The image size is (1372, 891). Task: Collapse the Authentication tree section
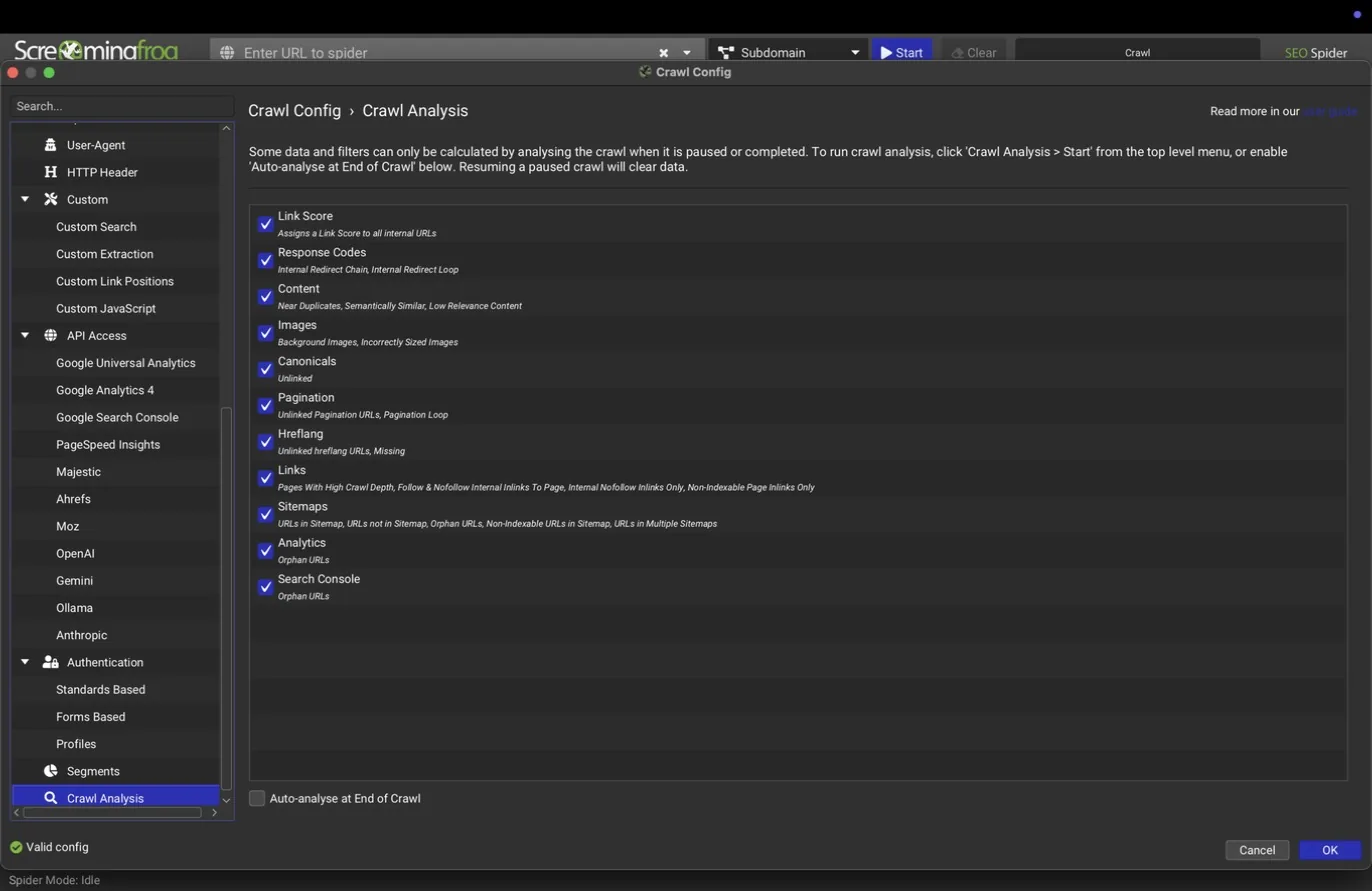[25, 662]
